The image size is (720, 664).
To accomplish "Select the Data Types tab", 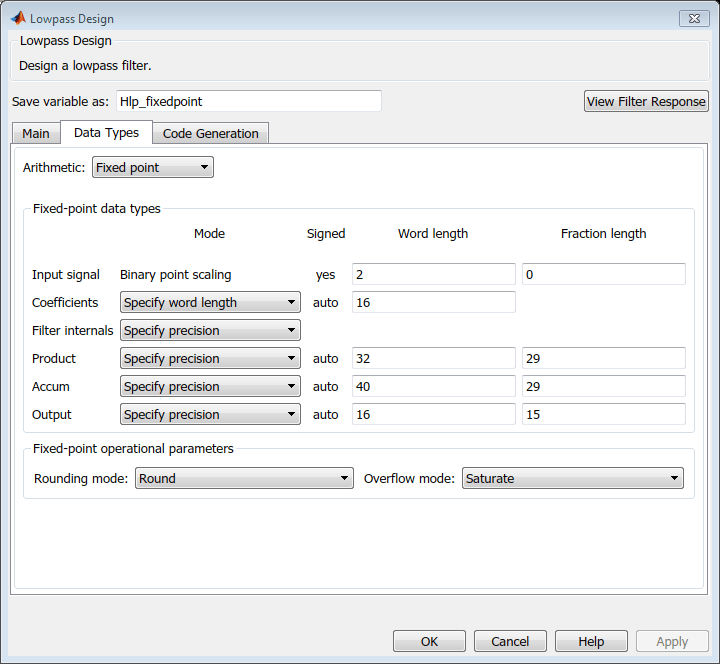I will pyautogui.click(x=106, y=132).
